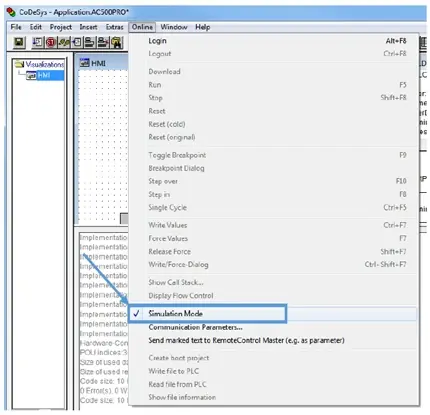Open the Help menu

pyautogui.click(x=202, y=27)
